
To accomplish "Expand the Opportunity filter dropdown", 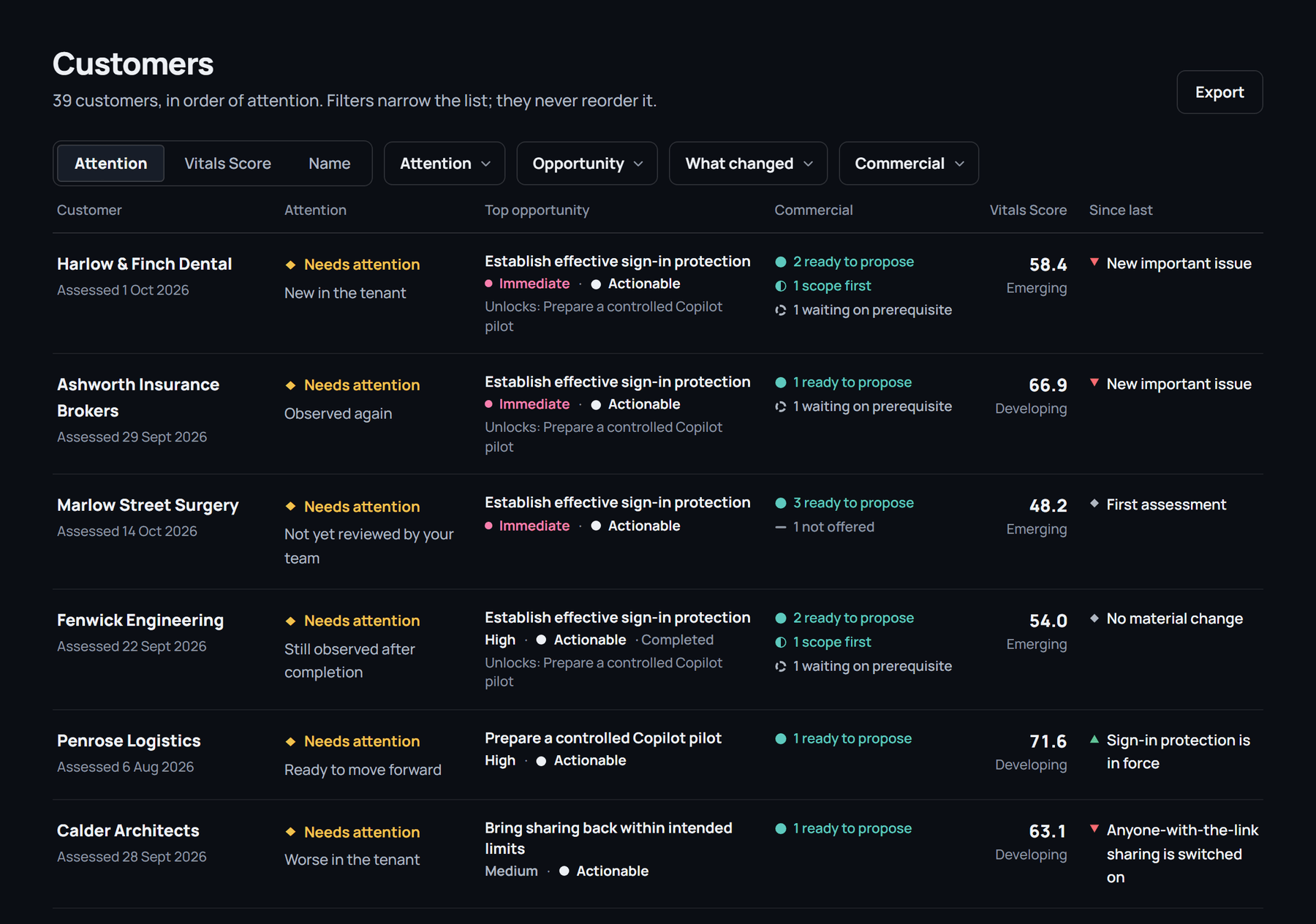I will pos(587,163).
